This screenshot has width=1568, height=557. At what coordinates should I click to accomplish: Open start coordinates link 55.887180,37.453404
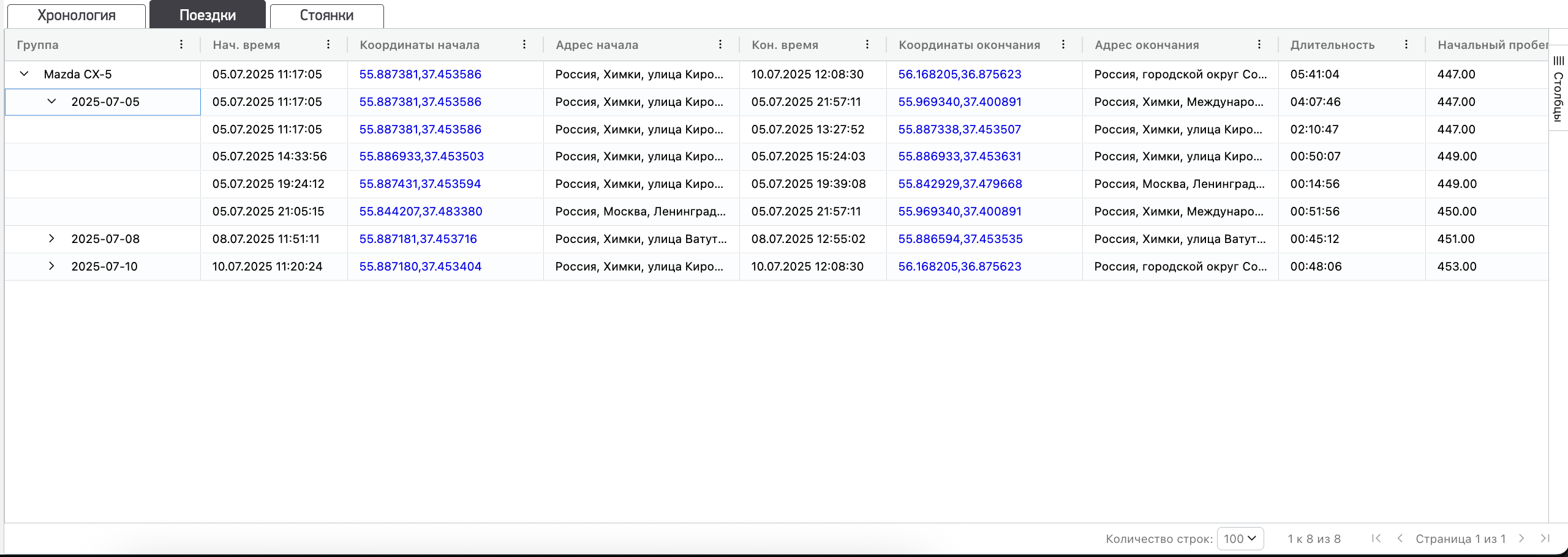click(x=420, y=266)
